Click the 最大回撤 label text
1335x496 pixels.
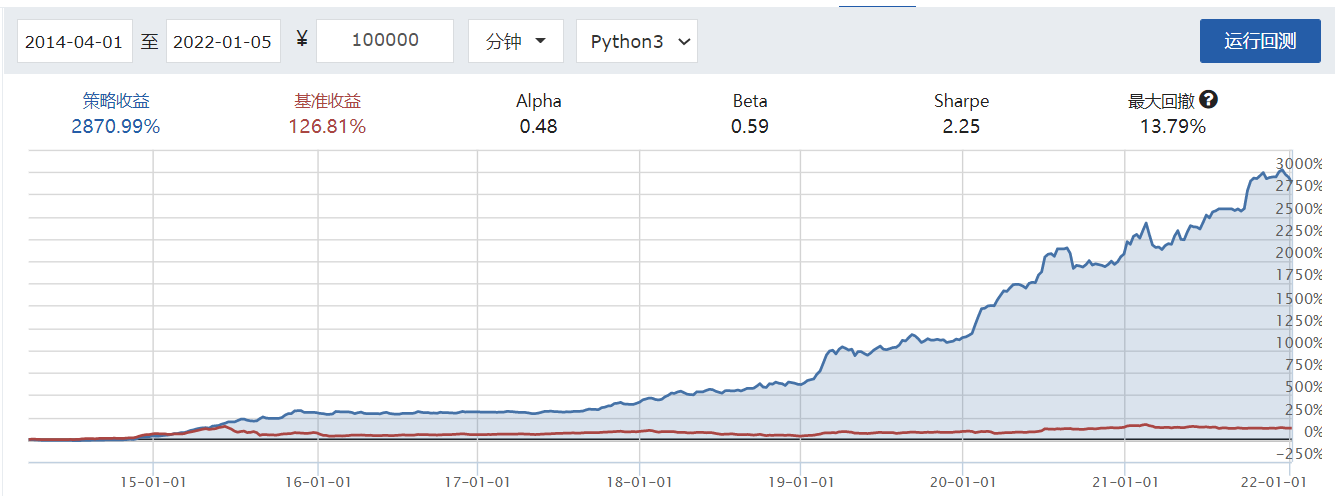pos(1162,101)
